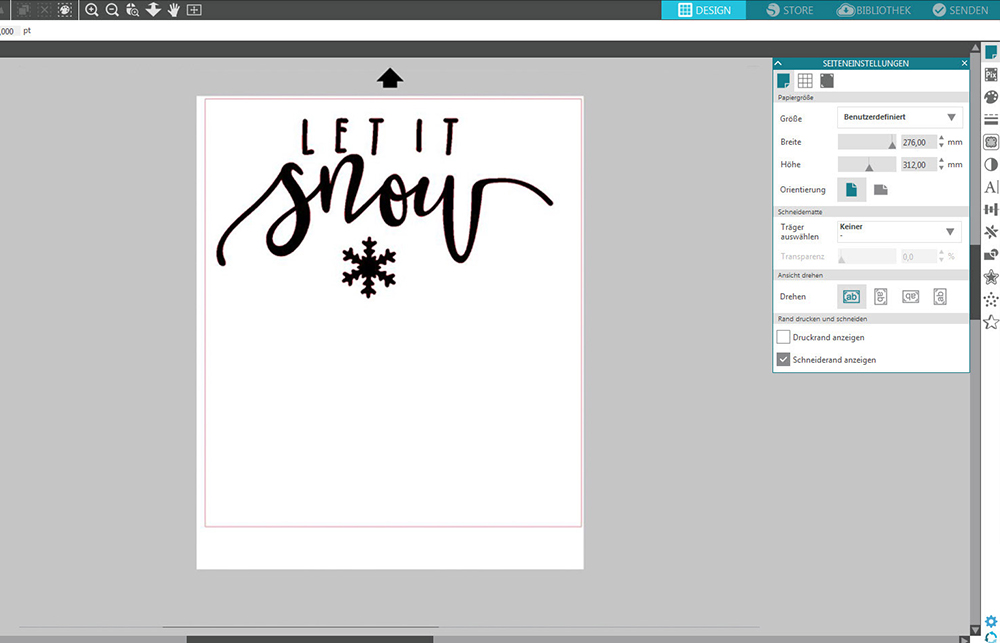The height and width of the screenshot is (643, 1000).
Task: Enable the Druckrand anzeigen checkbox
Action: click(784, 338)
